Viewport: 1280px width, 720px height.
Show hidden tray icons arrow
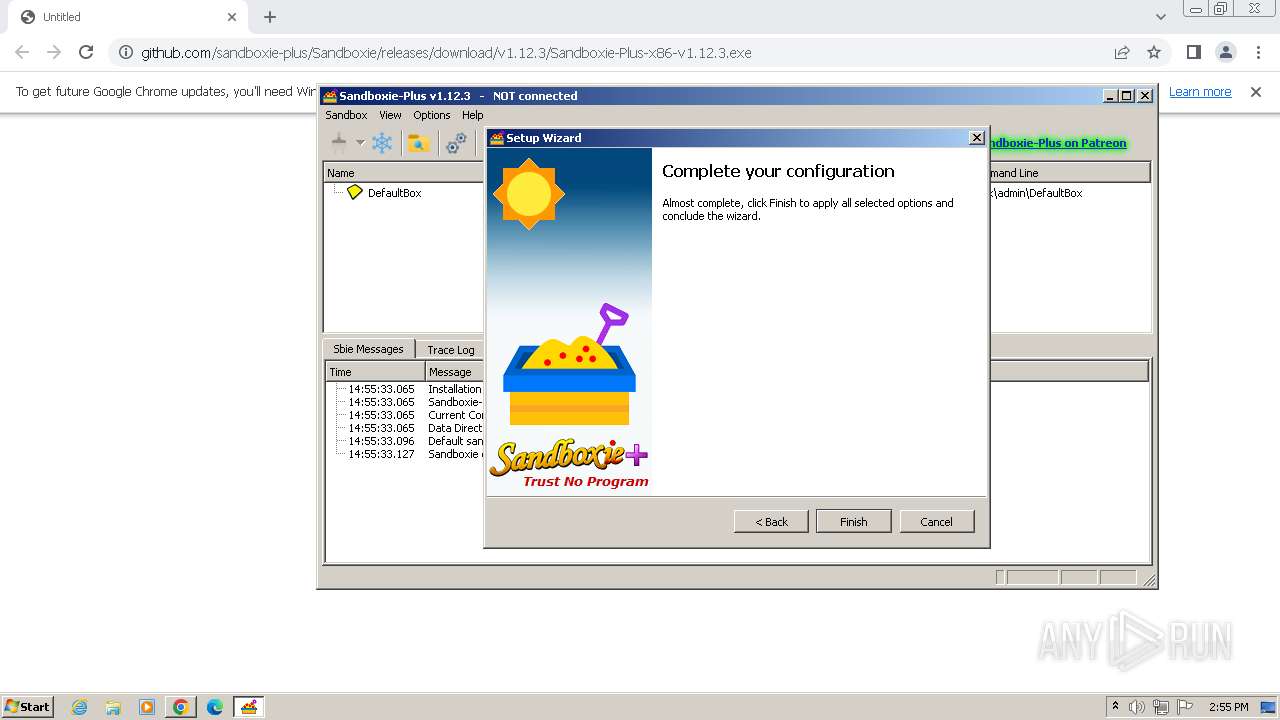point(1115,706)
